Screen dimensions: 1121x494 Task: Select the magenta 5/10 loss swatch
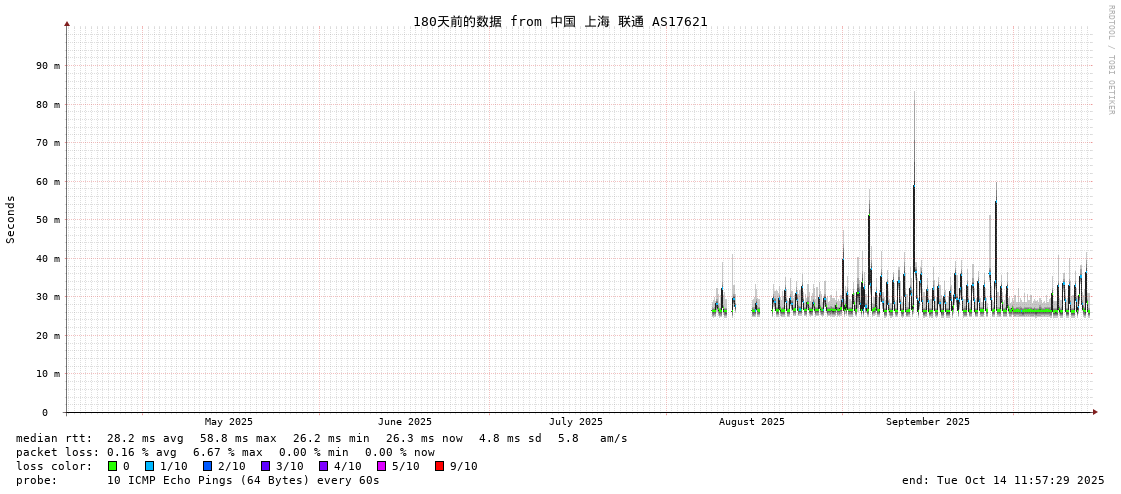(x=381, y=466)
